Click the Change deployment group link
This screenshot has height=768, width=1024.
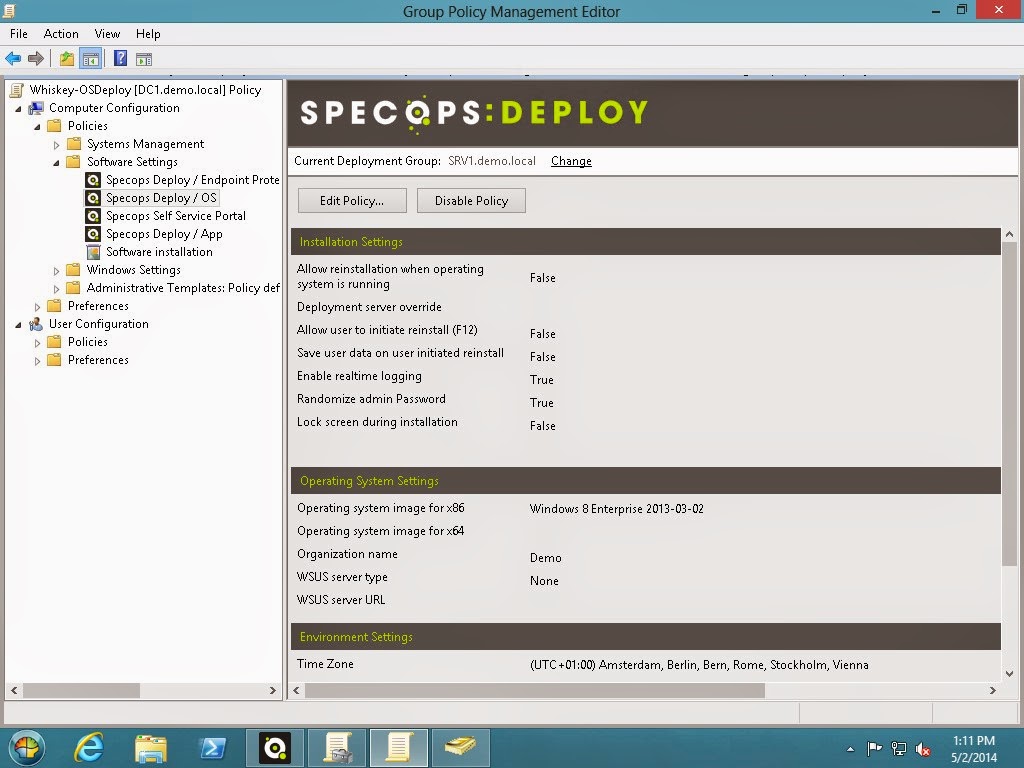click(571, 161)
